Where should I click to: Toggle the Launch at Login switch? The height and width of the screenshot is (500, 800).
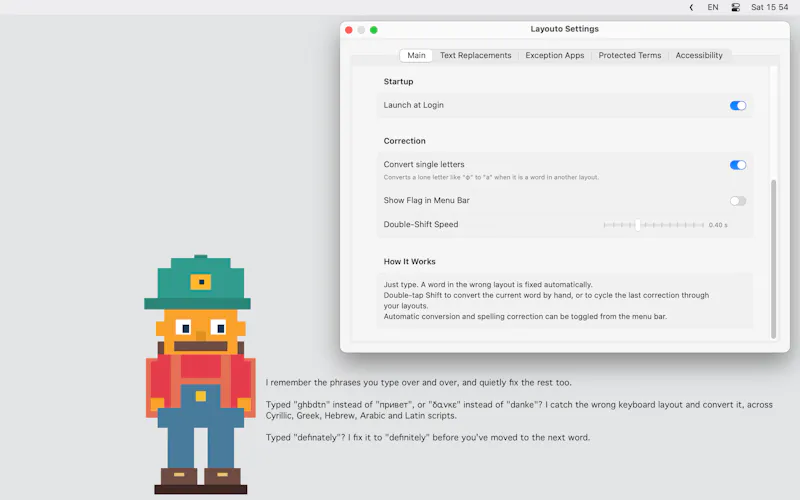click(x=738, y=106)
